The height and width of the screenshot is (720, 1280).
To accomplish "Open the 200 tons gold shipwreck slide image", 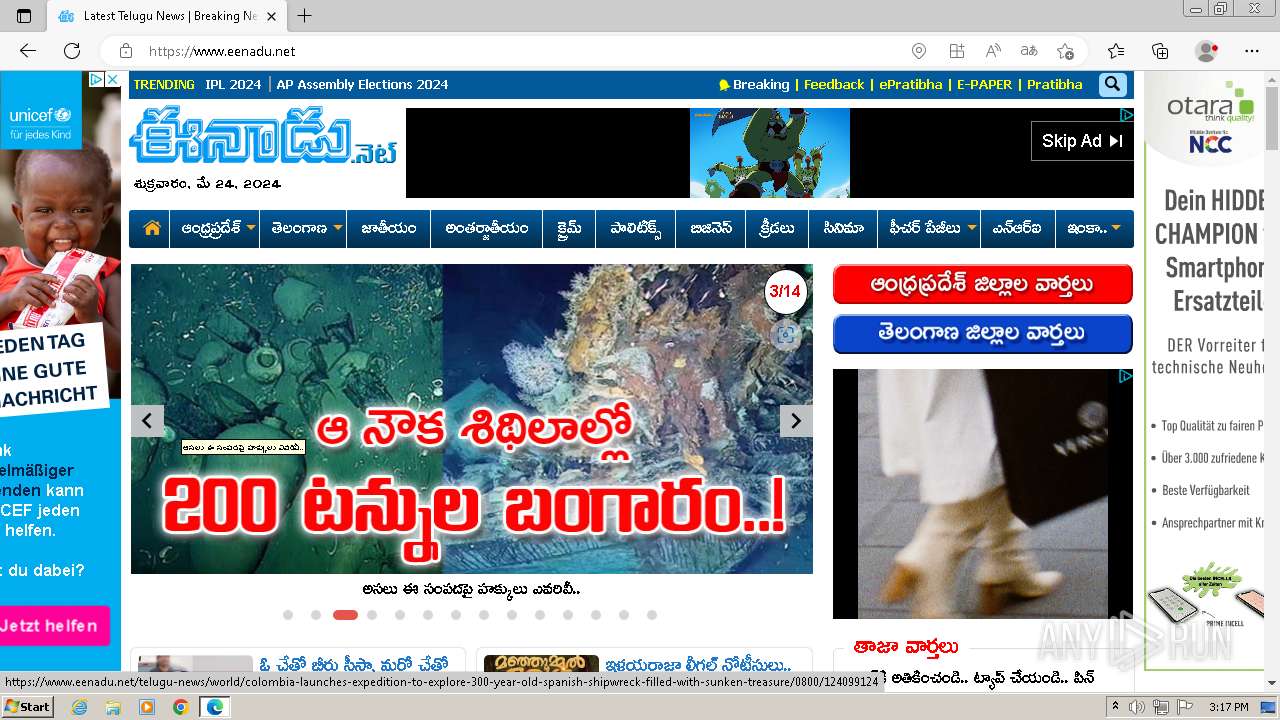I will (x=472, y=419).
